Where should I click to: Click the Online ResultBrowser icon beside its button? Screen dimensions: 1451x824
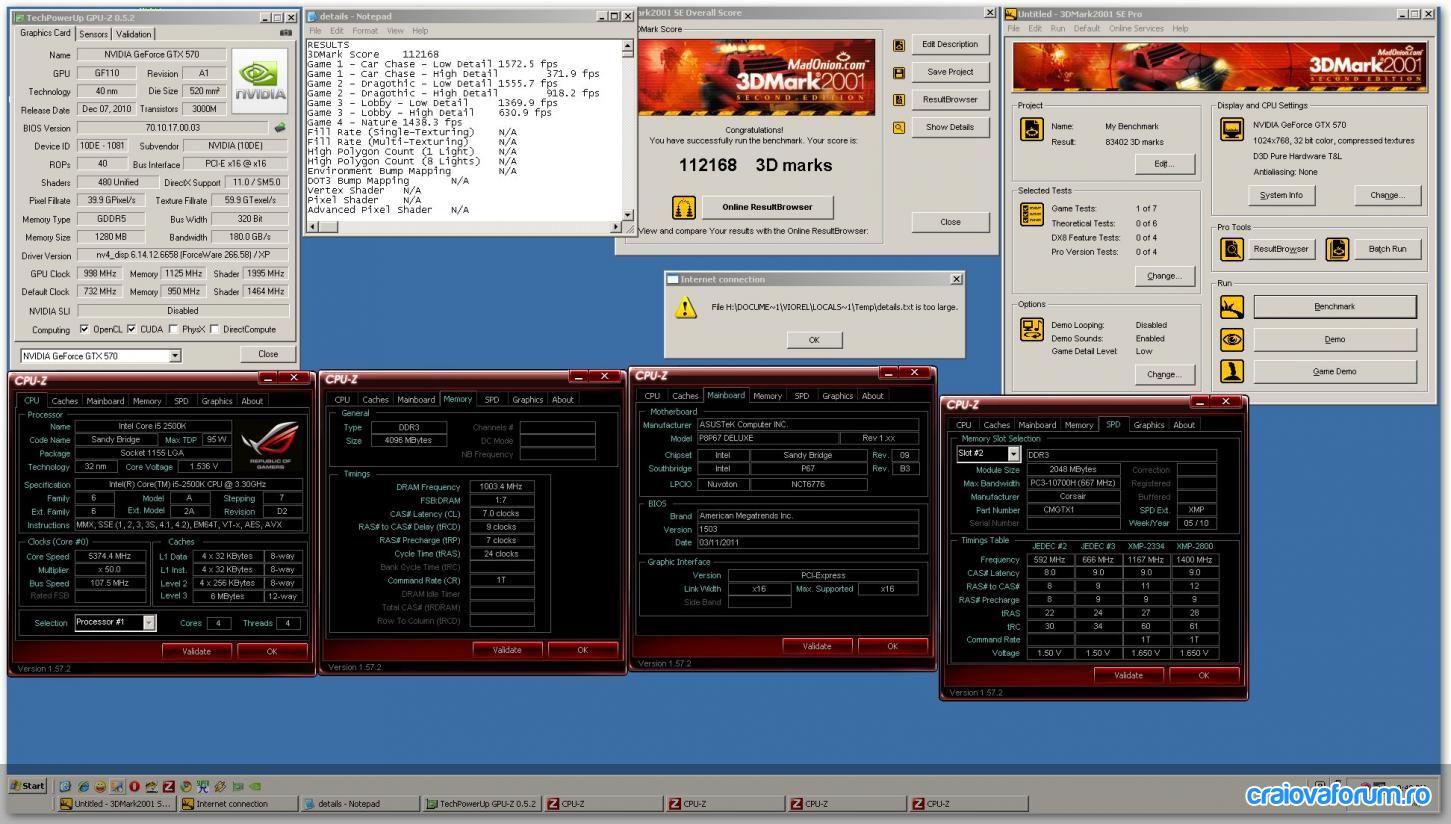685,207
